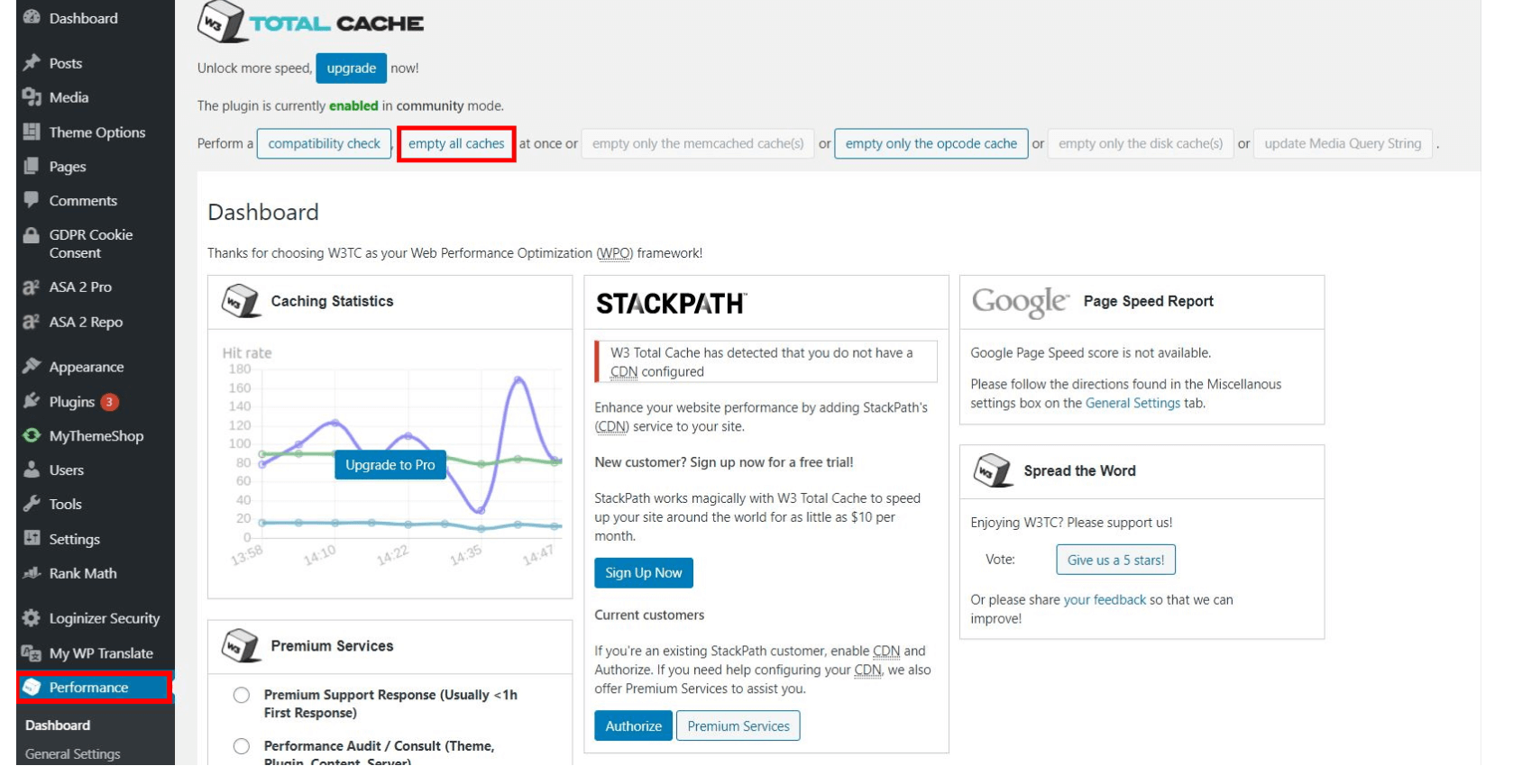This screenshot has height=784, width=1513.
Task: Click the Appearance paintbrush icon
Action: [x=32, y=366]
